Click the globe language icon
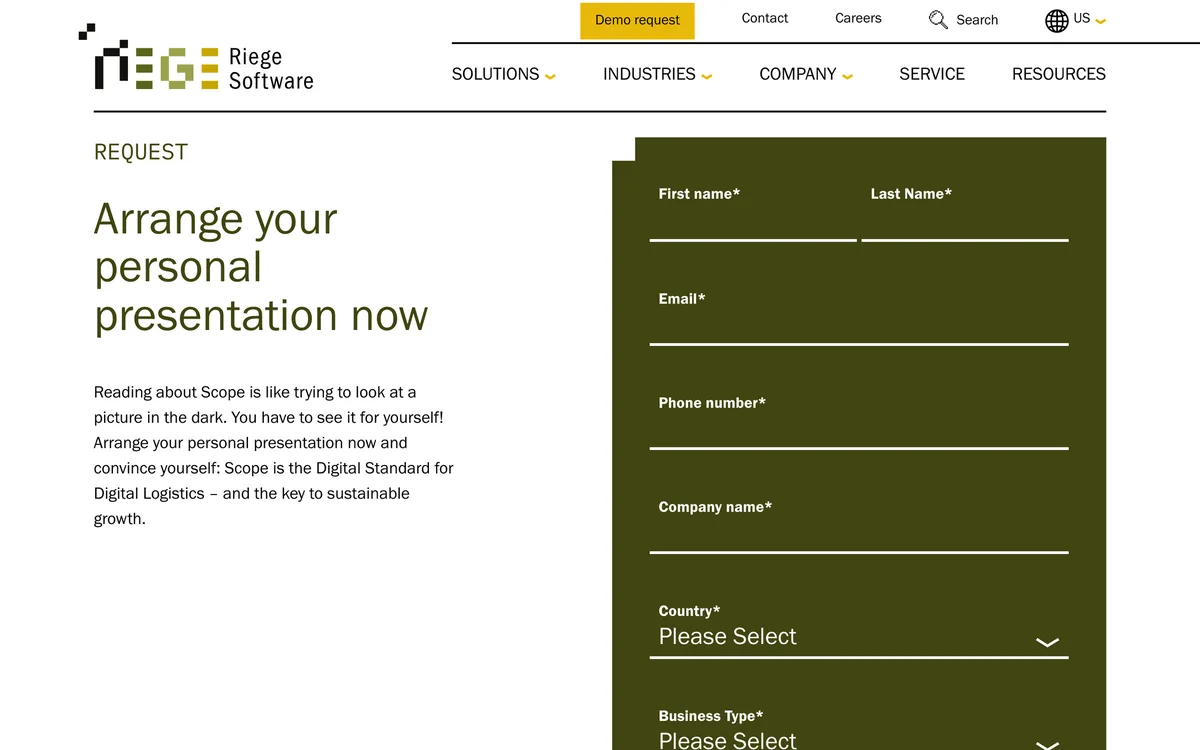This screenshot has height=750, width=1200. point(1057,20)
